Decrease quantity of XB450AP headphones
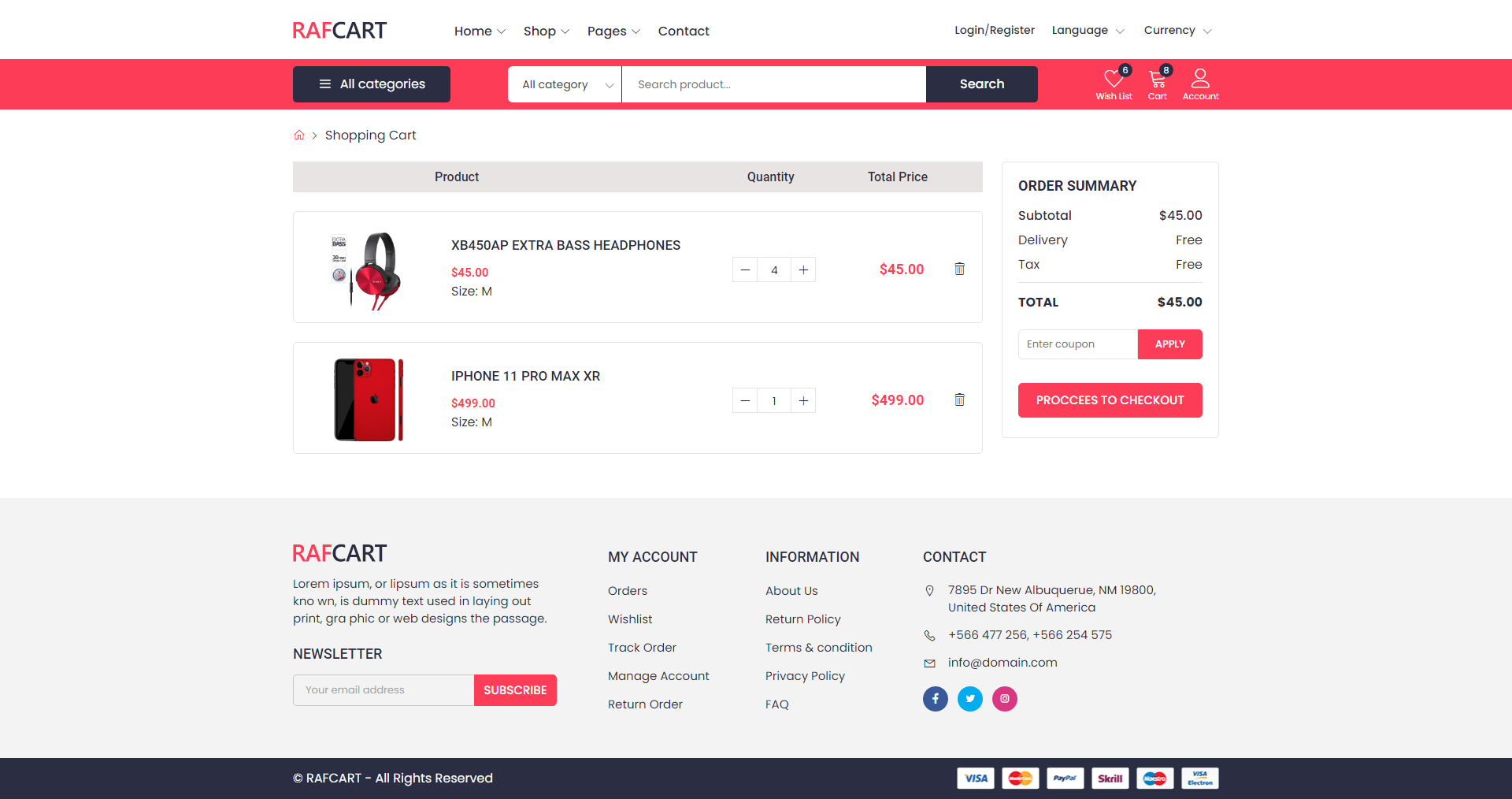1512x799 pixels. (745, 269)
